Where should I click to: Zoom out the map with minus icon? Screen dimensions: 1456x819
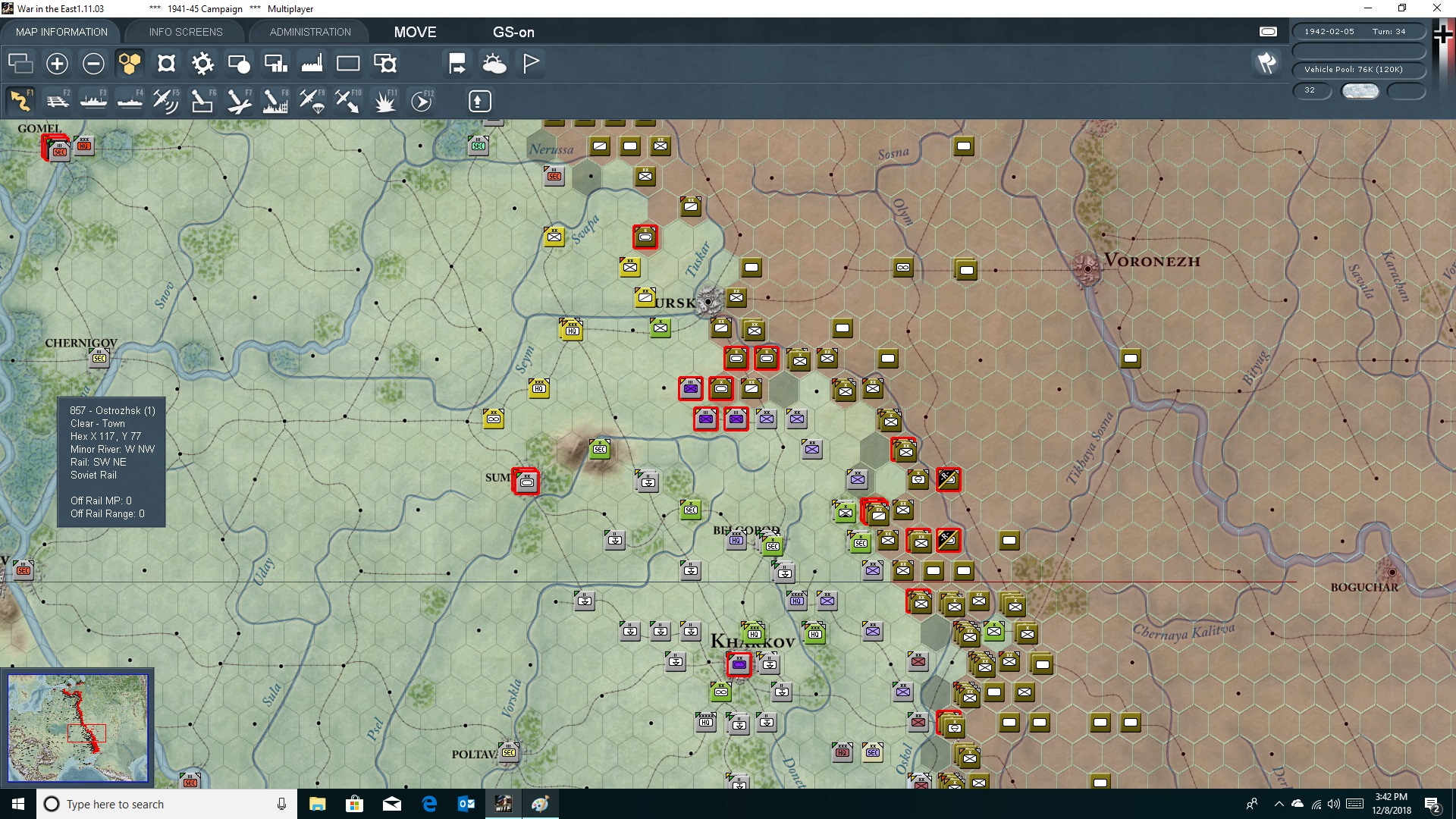coord(93,64)
